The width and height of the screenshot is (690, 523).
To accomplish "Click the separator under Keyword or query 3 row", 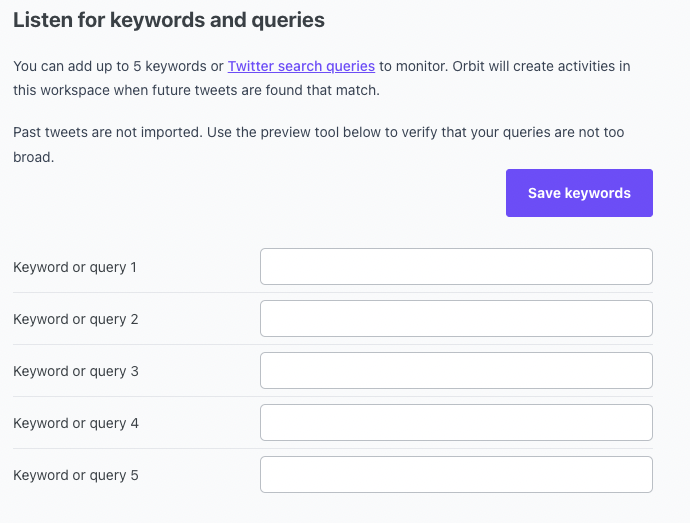I will click(130, 397).
